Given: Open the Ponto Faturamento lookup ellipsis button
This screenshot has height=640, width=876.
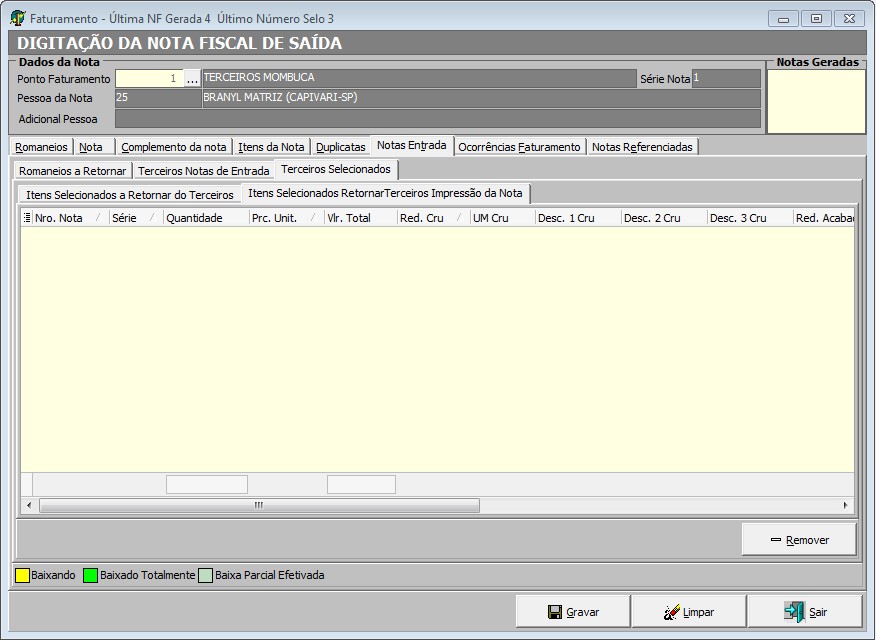Looking at the screenshot, I should click(192, 79).
